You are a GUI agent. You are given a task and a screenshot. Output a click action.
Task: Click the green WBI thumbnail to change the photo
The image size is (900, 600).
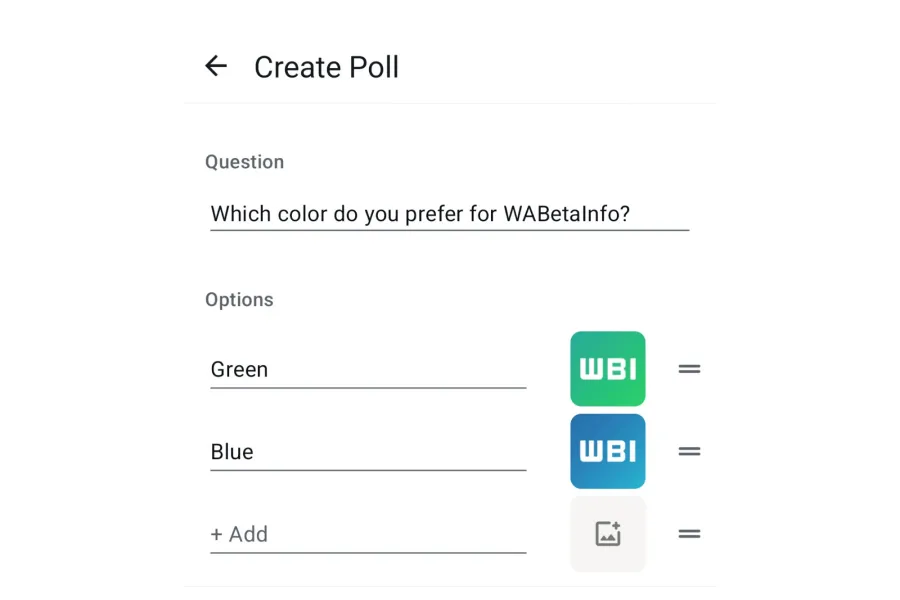607,368
